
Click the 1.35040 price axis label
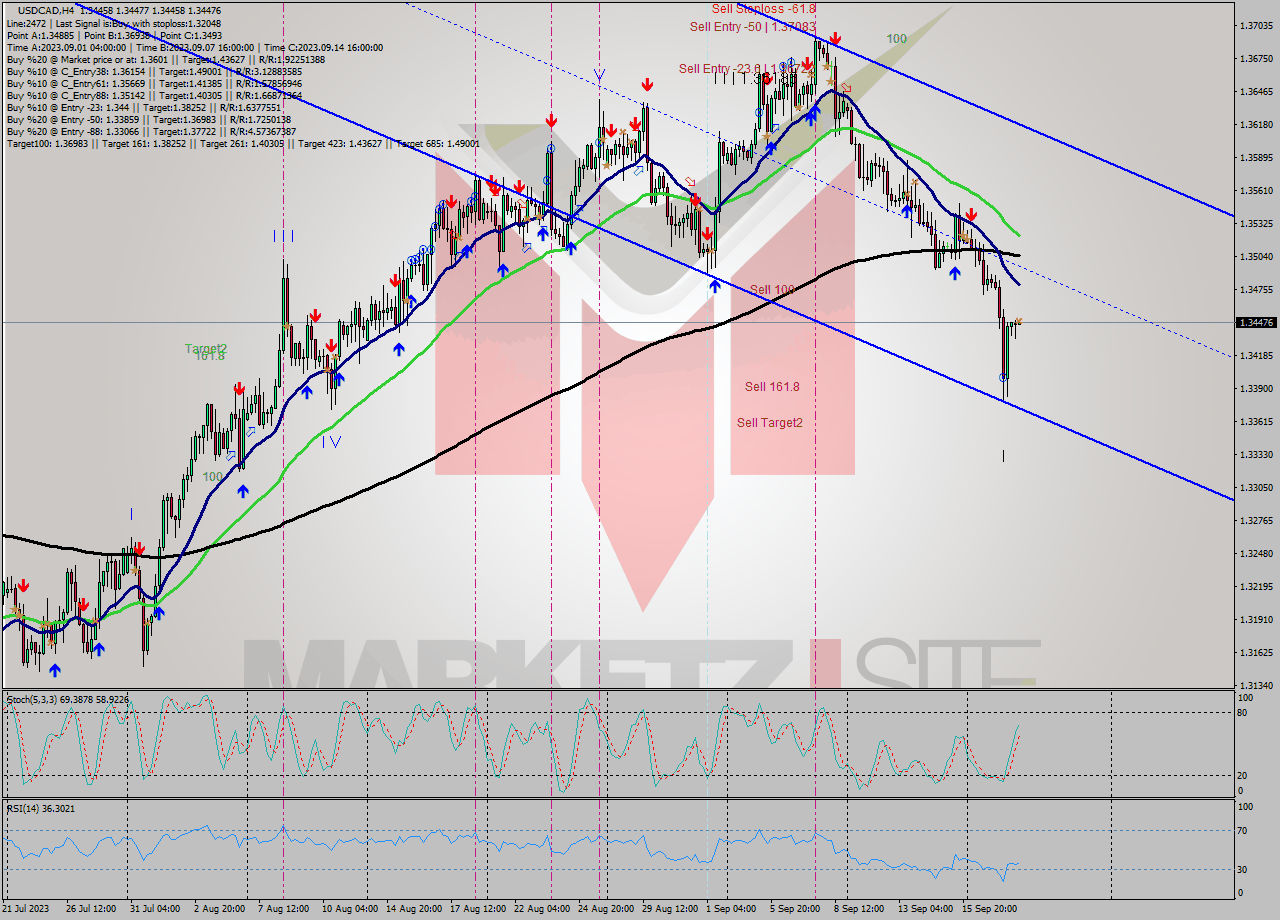click(1255, 256)
